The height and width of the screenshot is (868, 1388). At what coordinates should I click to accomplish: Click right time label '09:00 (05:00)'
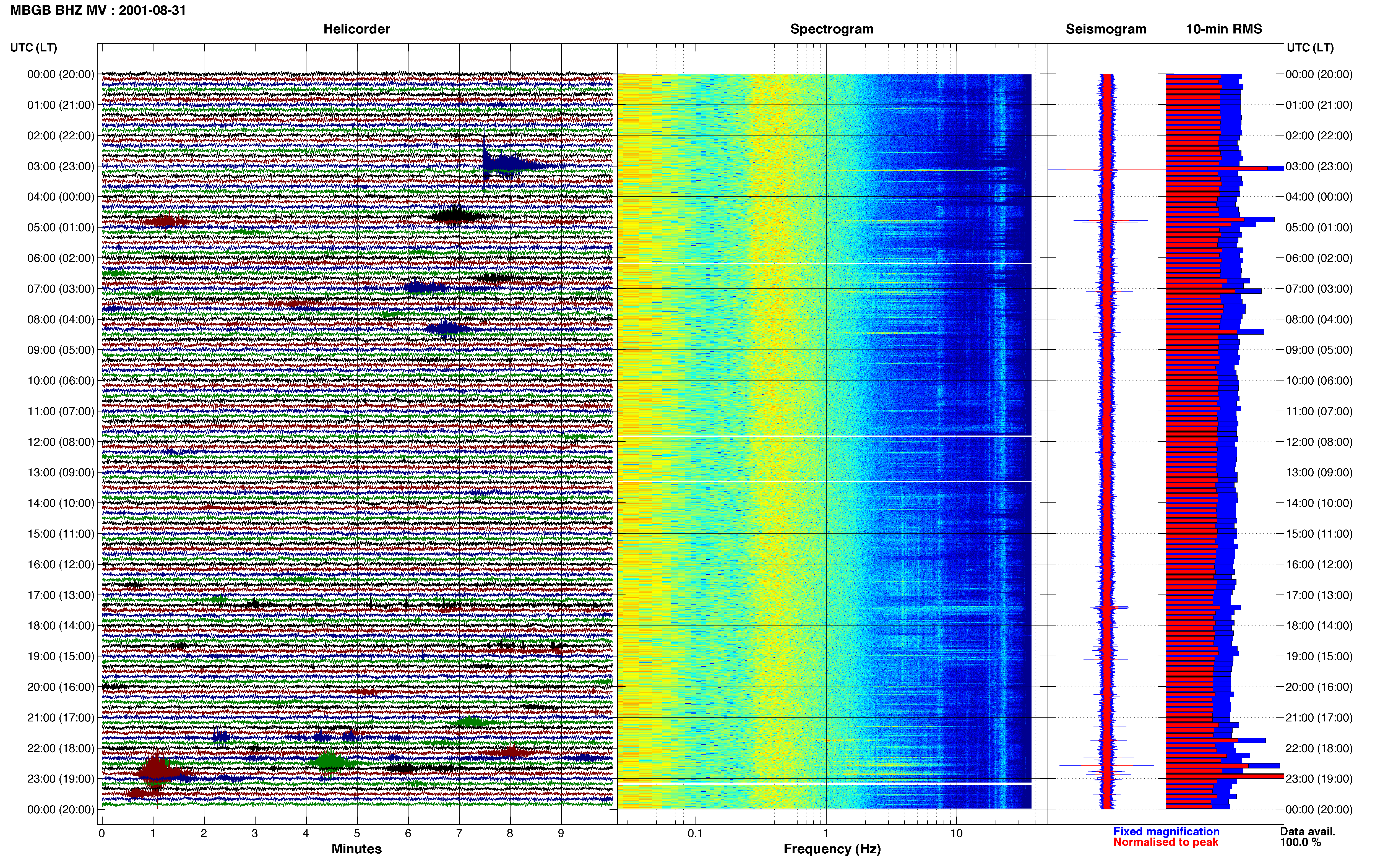(1319, 350)
